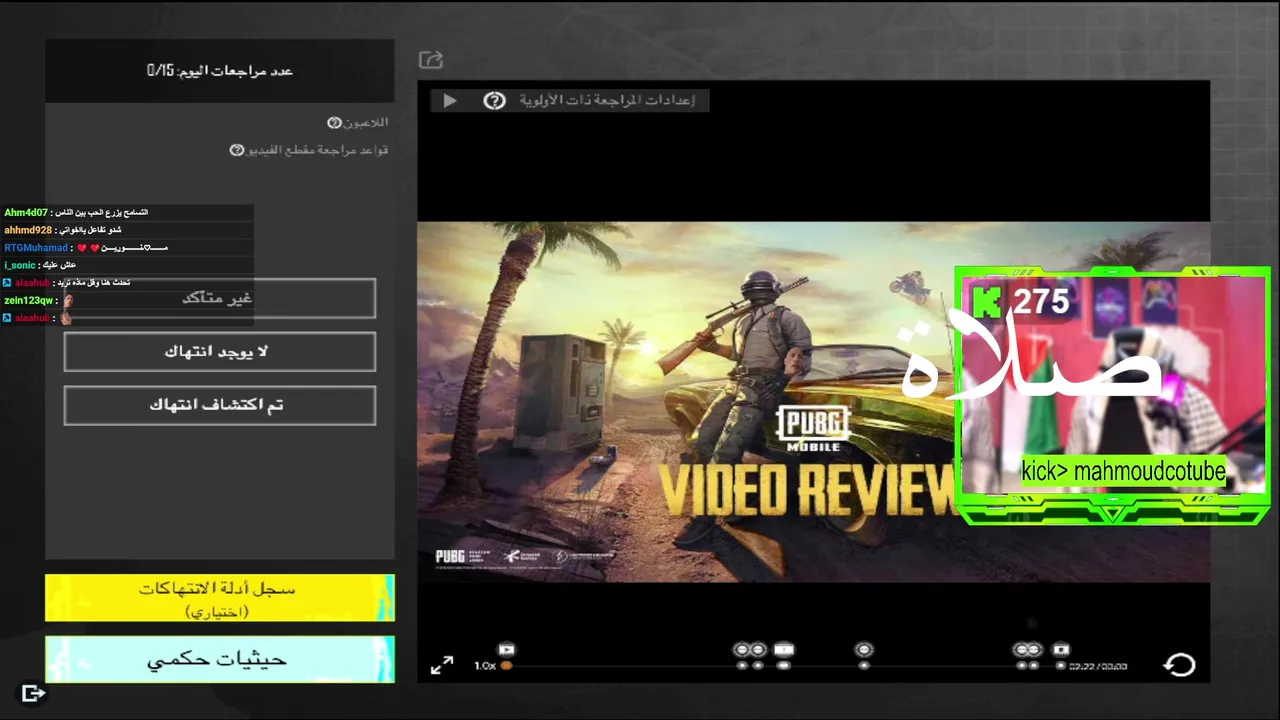Jump to the wide film-strip marker mid-timeline
Viewport: 1280px width, 720px height.
[784, 650]
